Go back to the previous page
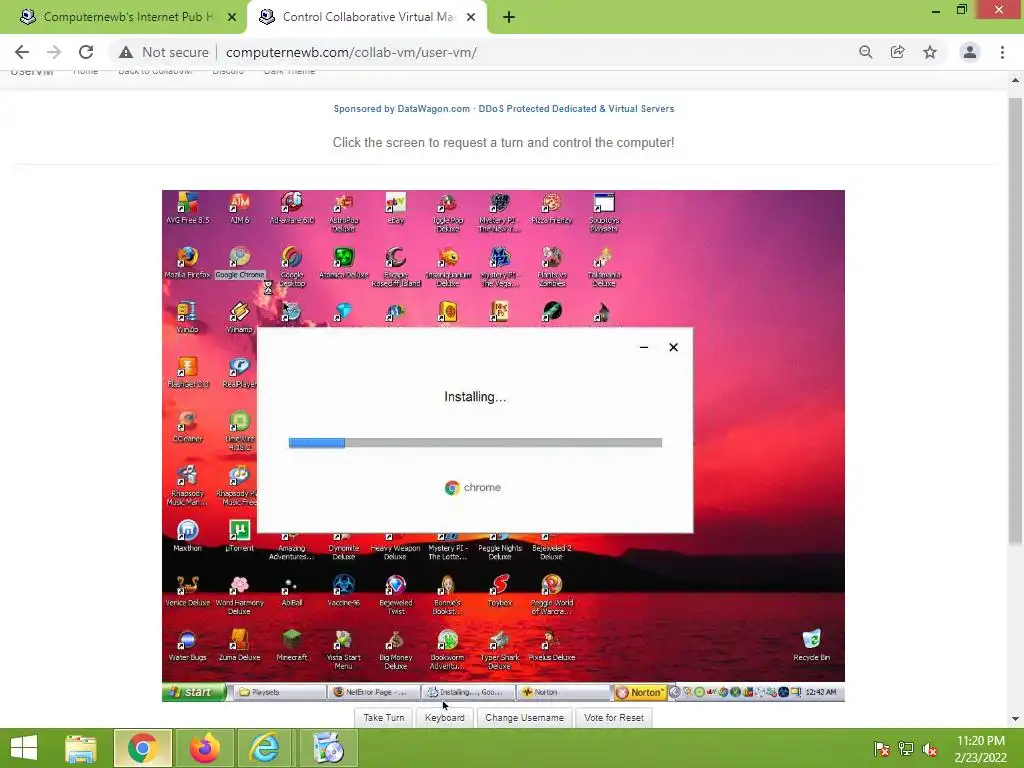Image resolution: width=1024 pixels, height=768 pixels. (22, 52)
